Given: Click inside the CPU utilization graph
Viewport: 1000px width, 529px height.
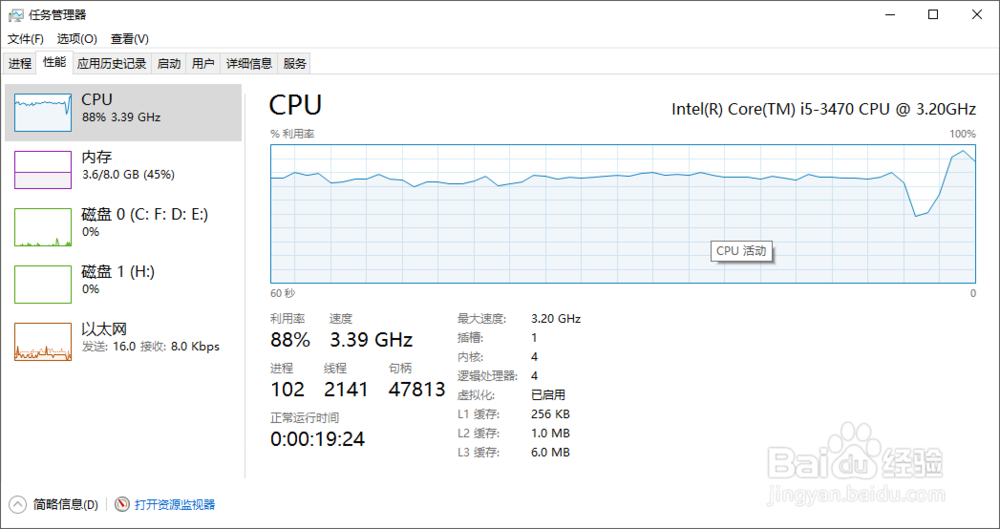Looking at the screenshot, I should tap(622, 213).
